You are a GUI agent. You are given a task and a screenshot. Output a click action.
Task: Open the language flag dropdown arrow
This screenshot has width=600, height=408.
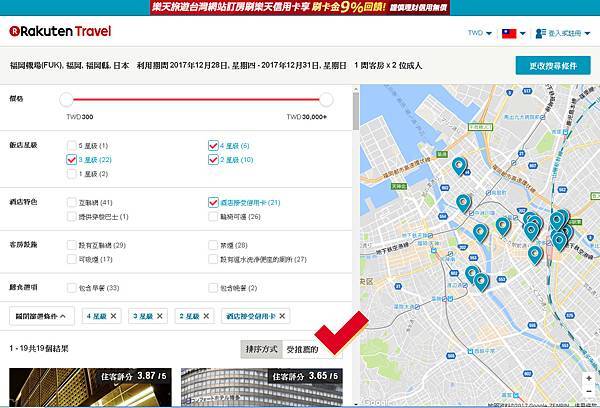click(522, 34)
